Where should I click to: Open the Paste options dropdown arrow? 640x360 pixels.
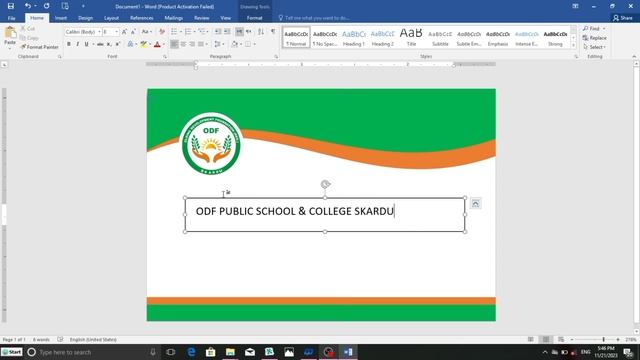point(10,48)
